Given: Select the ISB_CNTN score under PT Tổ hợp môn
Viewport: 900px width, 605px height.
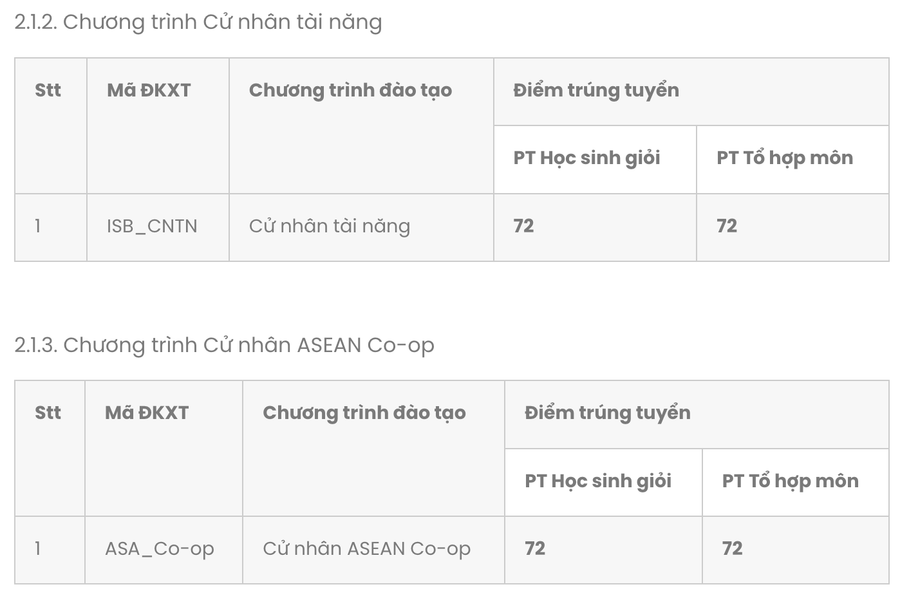Looking at the screenshot, I should click(727, 226).
